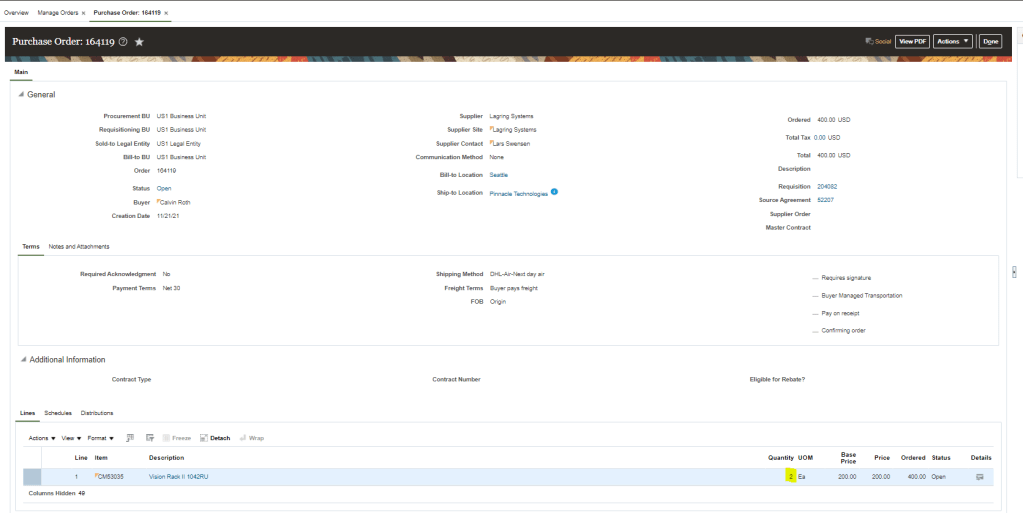Click icon just left of Freeze
This screenshot has height=513, width=1023.
coord(150,438)
